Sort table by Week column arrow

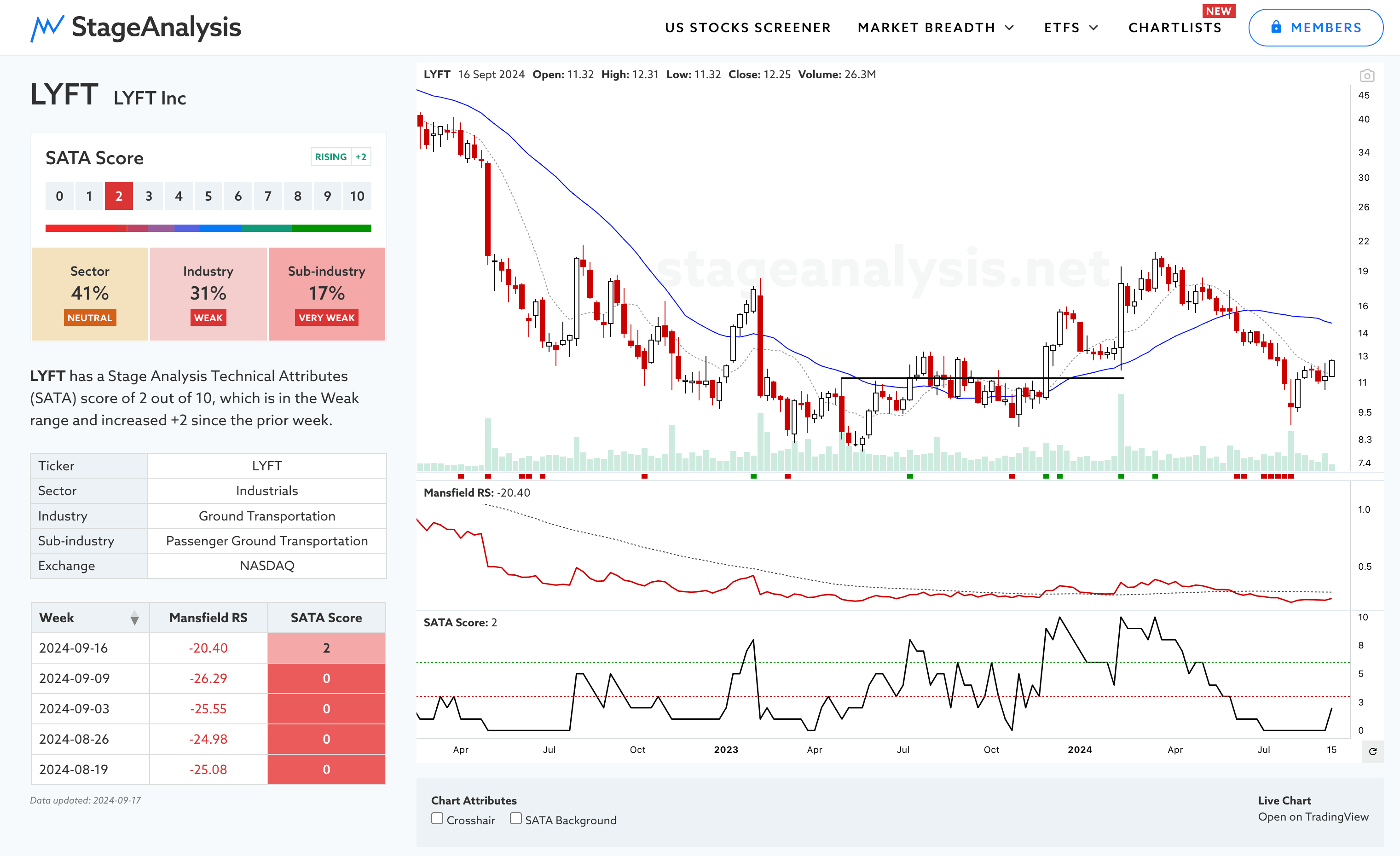(134, 618)
